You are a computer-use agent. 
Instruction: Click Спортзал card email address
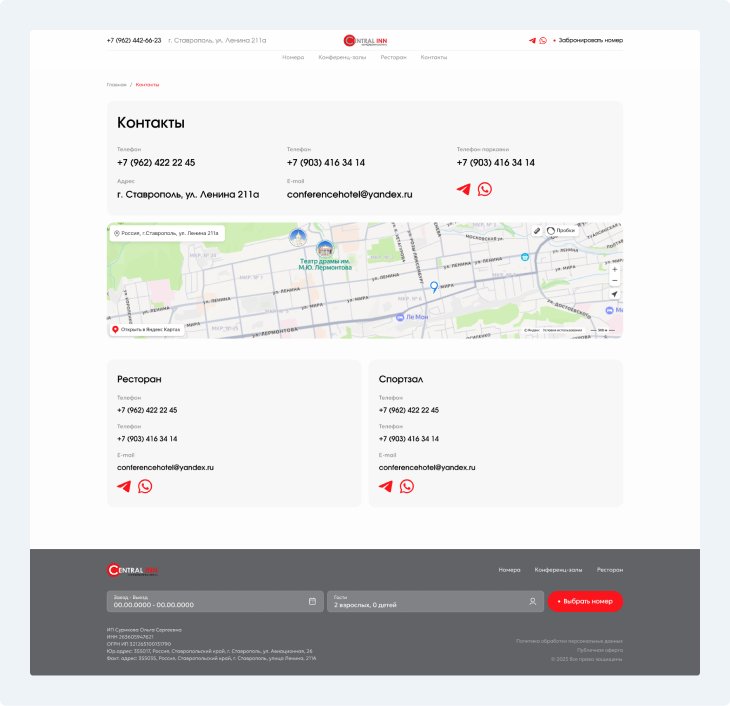[427, 468]
